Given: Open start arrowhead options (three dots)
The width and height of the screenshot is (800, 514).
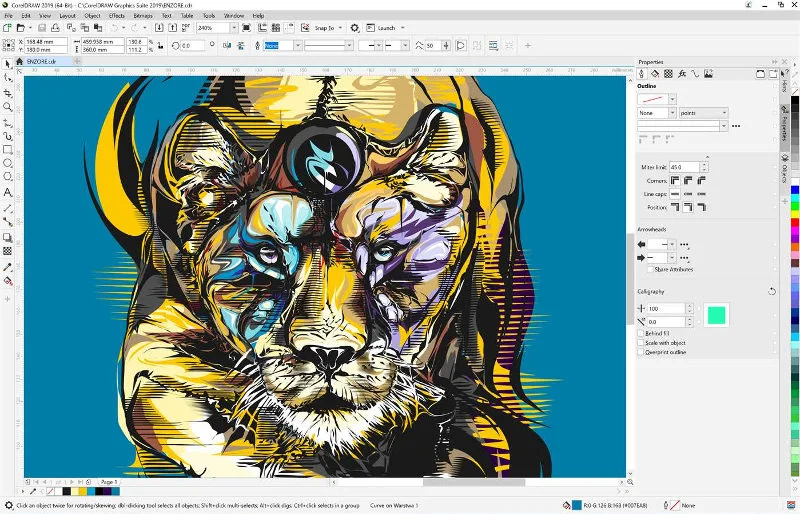Looking at the screenshot, I should pyautogui.click(x=684, y=244).
